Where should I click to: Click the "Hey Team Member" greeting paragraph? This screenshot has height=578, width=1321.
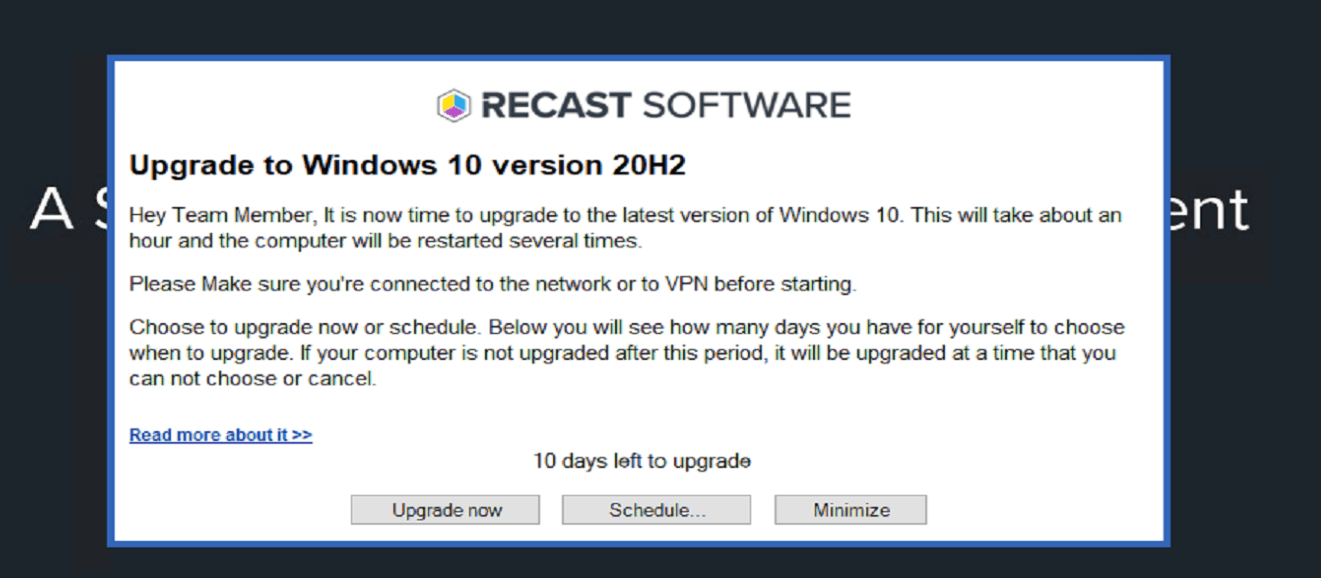625,215
